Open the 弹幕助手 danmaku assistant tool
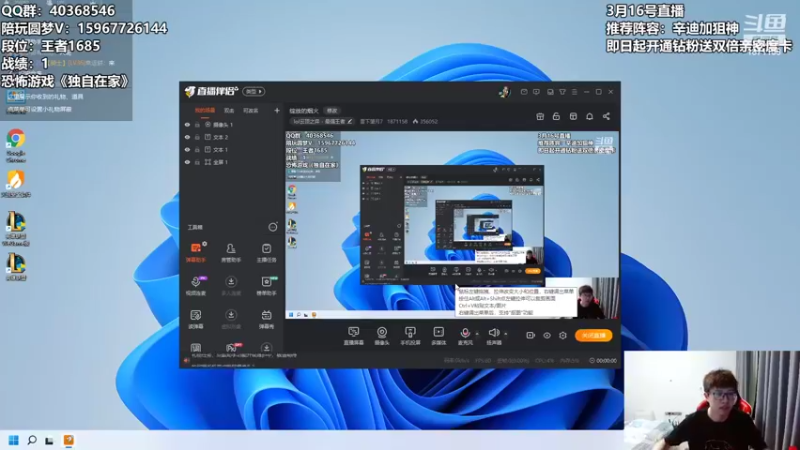This screenshot has width=800, height=450. tap(195, 253)
